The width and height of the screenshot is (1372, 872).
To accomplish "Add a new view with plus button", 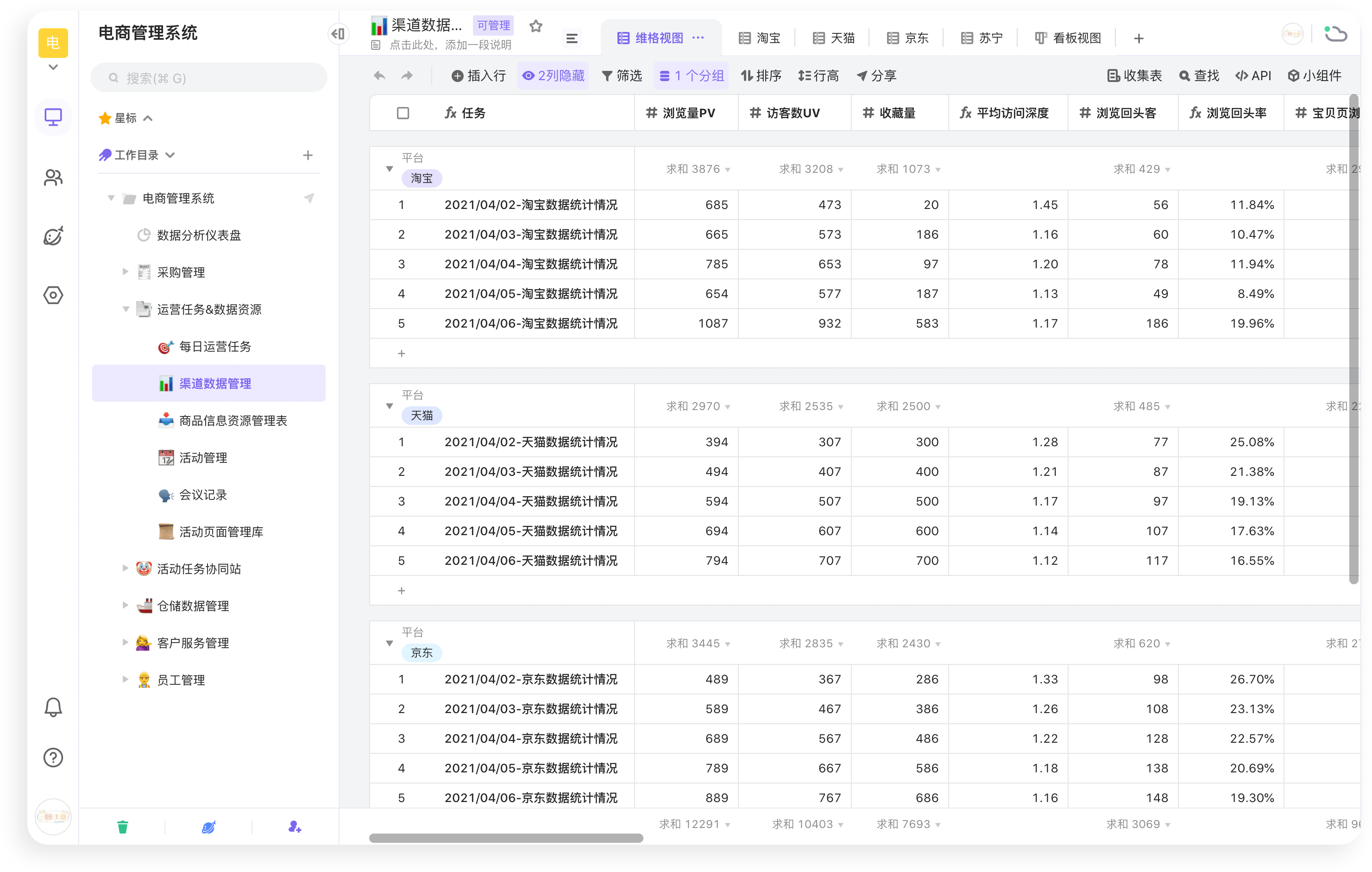I will [1139, 38].
